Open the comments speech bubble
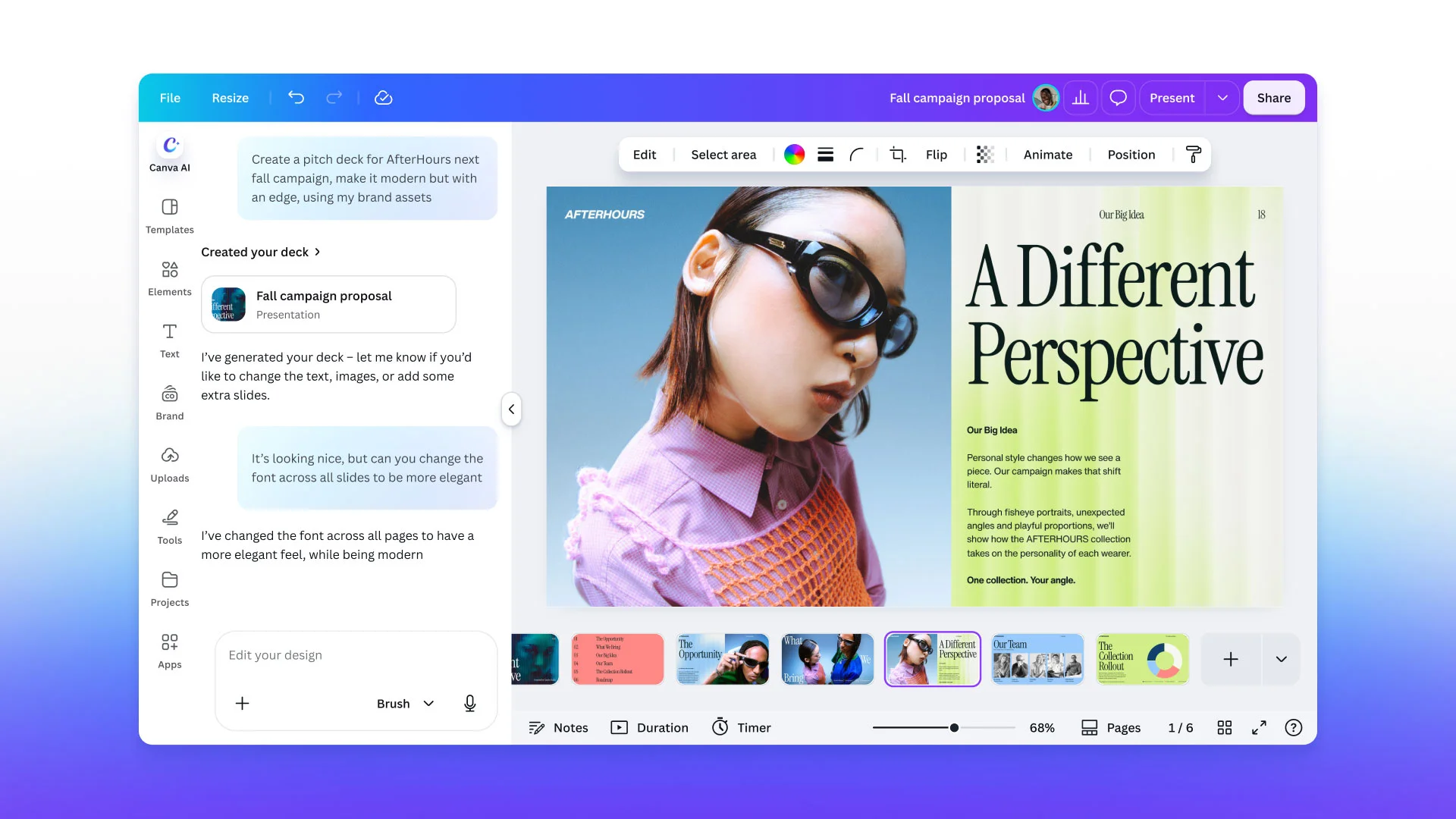This screenshot has height=819, width=1456. [1118, 98]
